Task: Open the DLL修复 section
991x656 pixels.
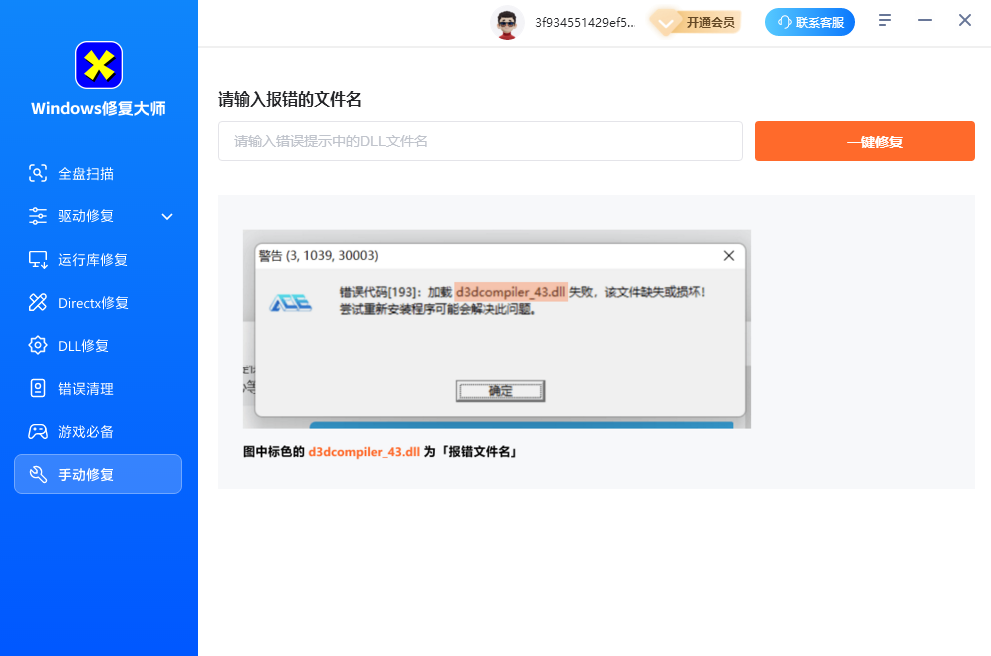Action: click(x=98, y=345)
